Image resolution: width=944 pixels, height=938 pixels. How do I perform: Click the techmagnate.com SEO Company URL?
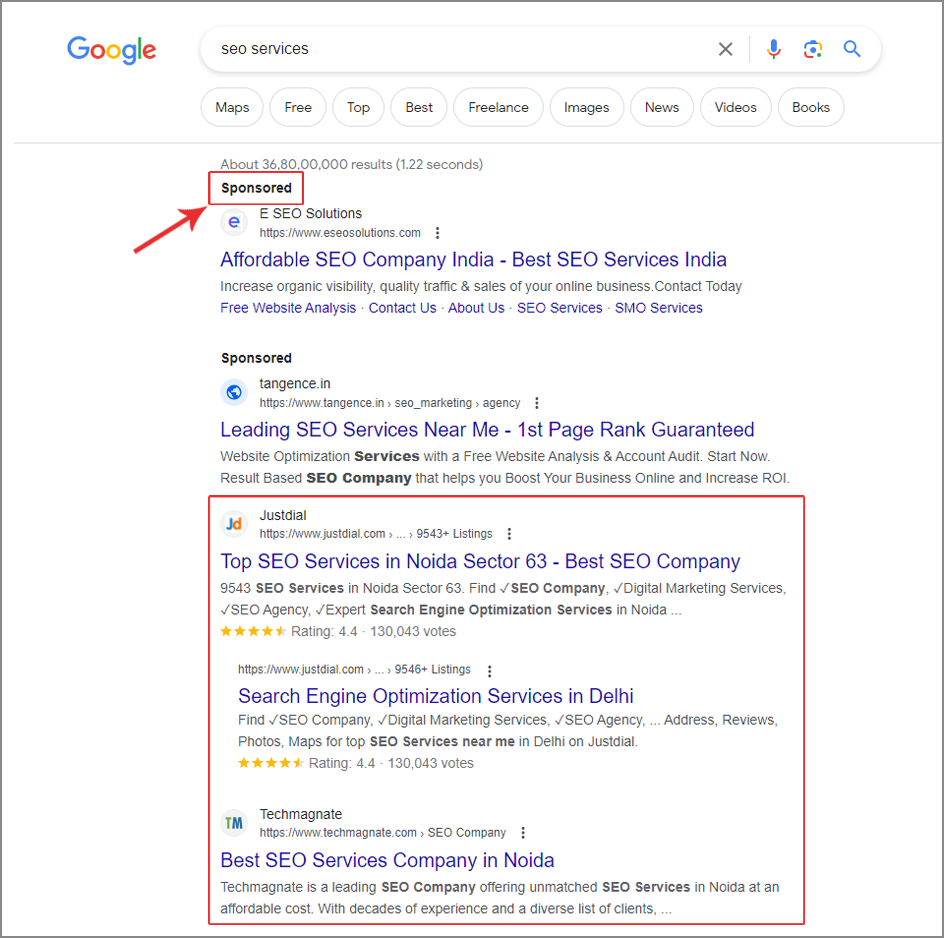click(383, 833)
